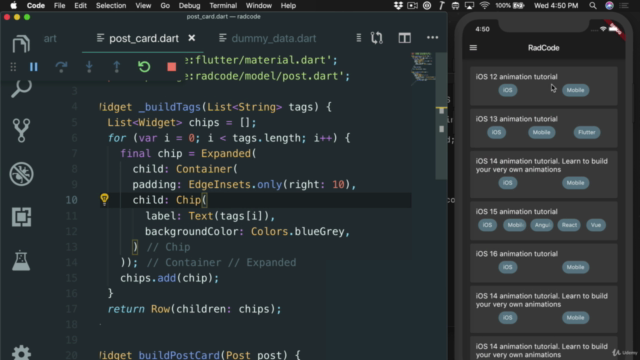Tap the Angul chip on iOS 15 card

[x=542, y=225]
